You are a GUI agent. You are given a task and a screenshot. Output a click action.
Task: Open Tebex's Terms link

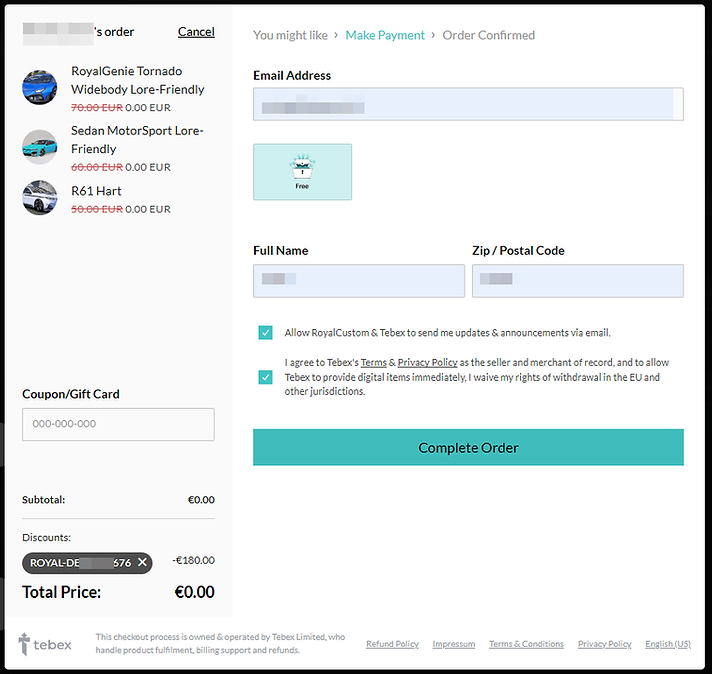coord(374,362)
